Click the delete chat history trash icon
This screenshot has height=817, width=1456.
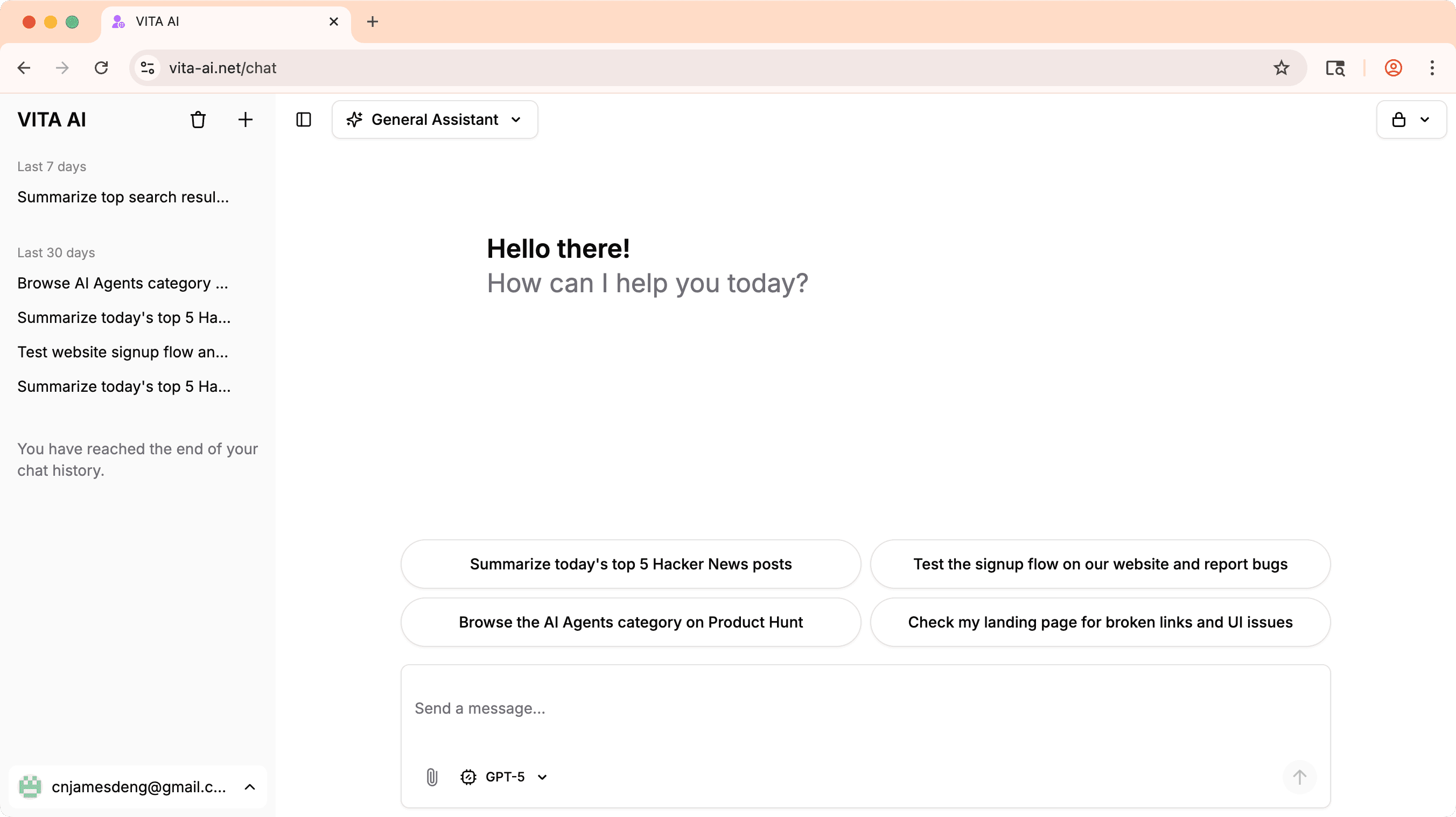tap(198, 119)
